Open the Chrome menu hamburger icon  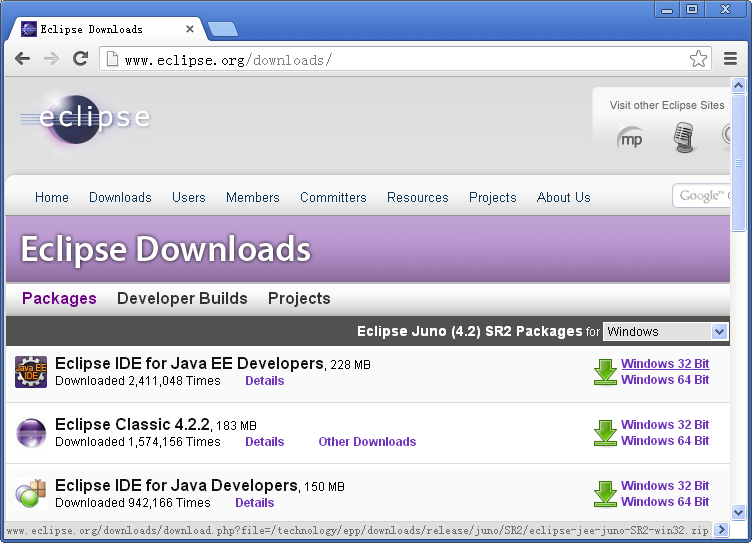730,59
